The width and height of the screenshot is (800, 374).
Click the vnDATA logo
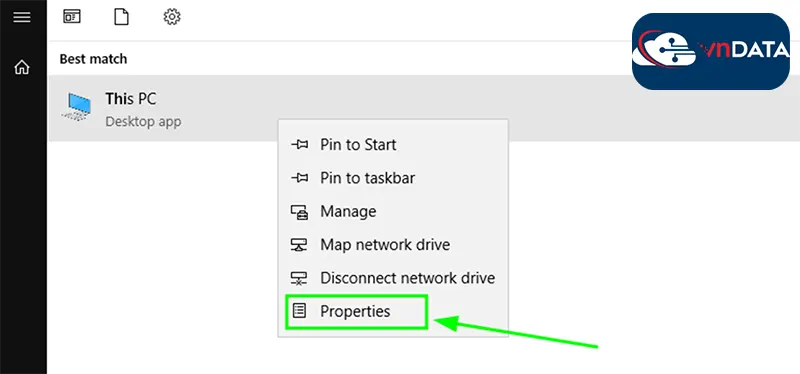(x=711, y=52)
